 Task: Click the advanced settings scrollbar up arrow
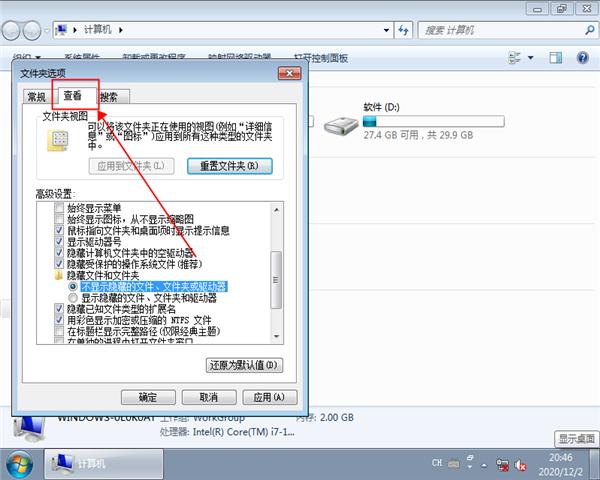coord(276,209)
